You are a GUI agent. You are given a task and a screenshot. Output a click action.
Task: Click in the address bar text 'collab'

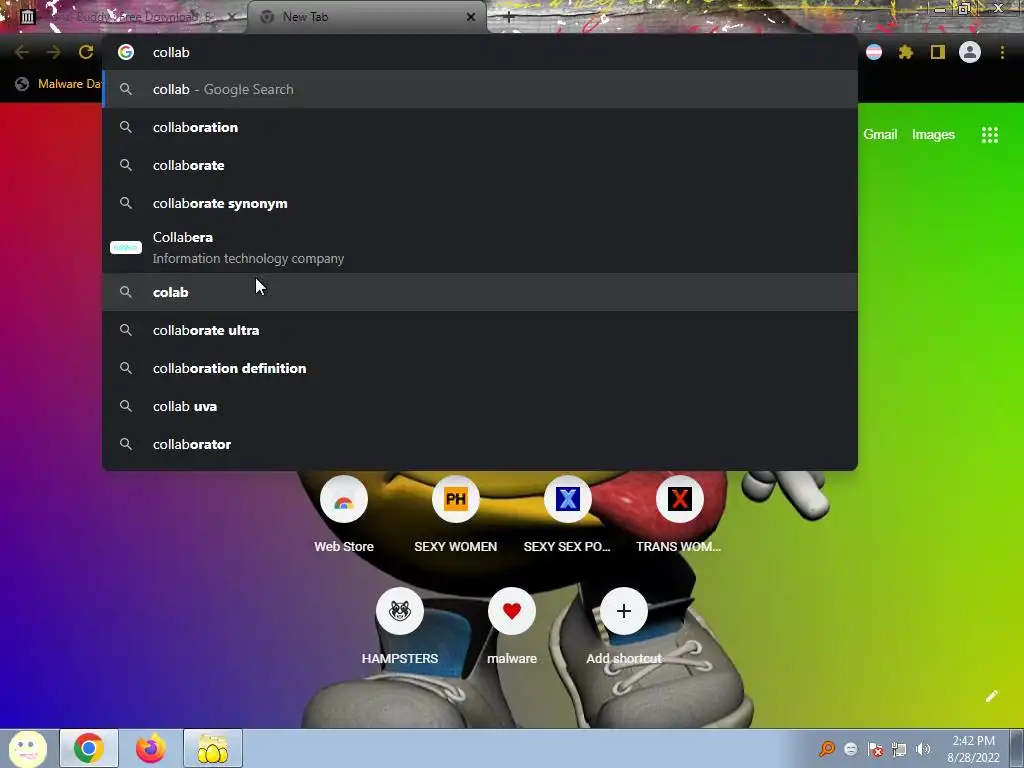click(171, 52)
